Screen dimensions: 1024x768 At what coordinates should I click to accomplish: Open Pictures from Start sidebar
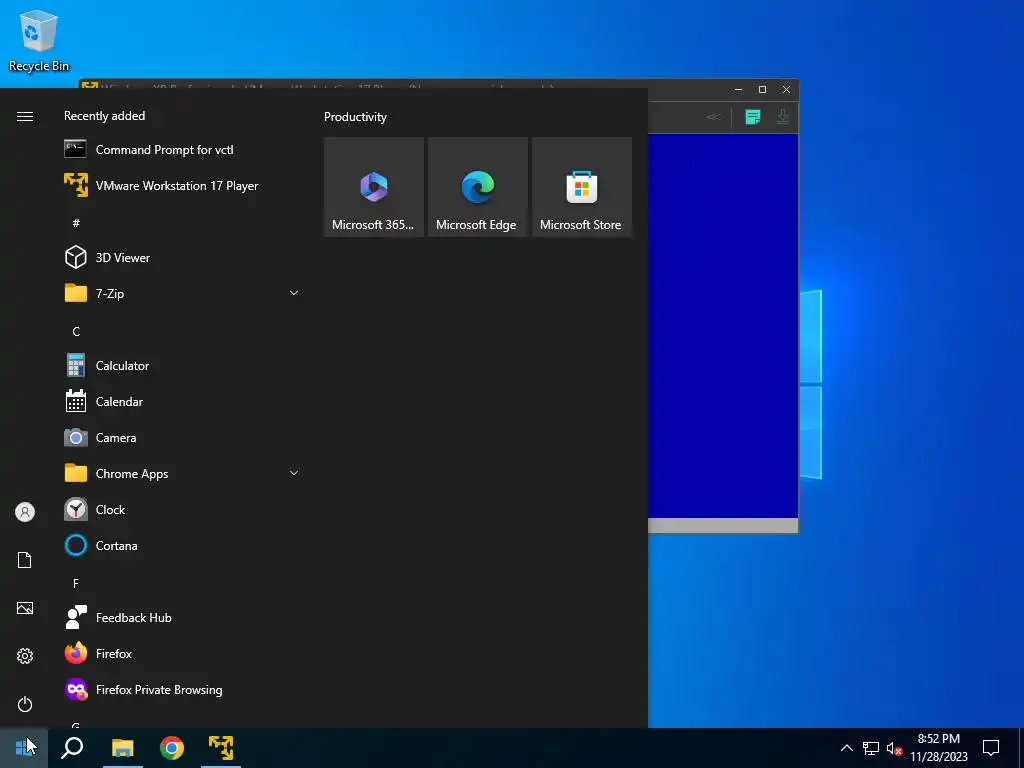coord(25,608)
